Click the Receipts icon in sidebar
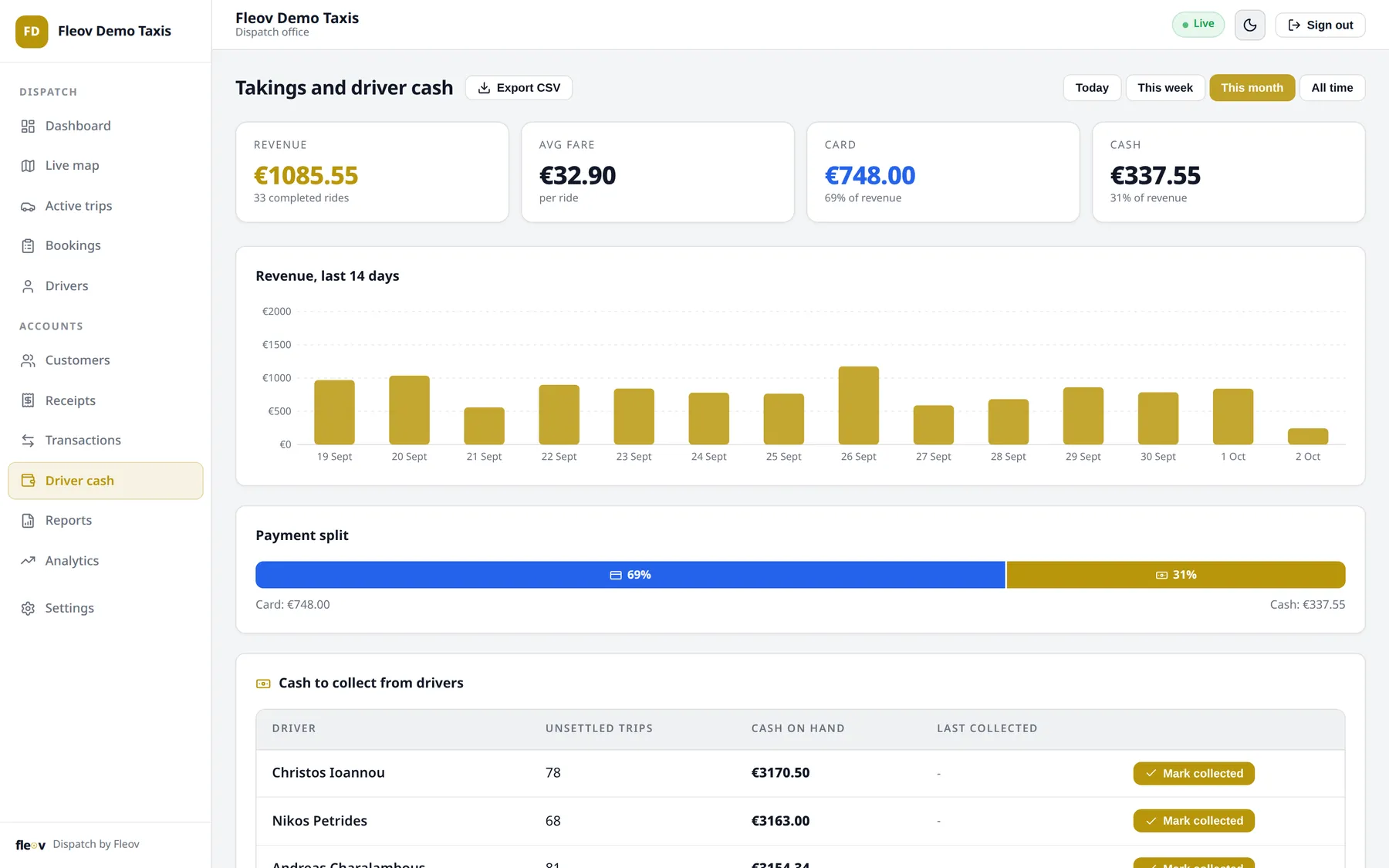 28,400
